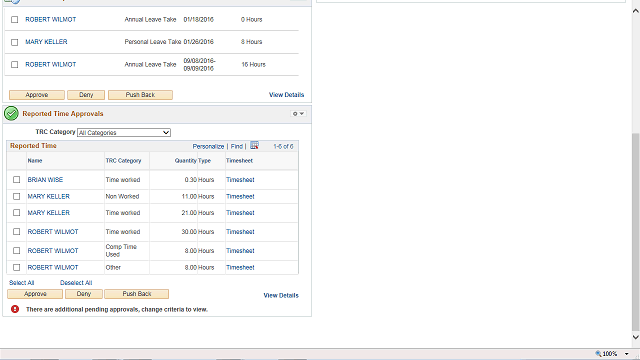The width and height of the screenshot is (640, 360).
Task: Open Timesheet for Robert Wilmot Other row
Action: point(240,267)
